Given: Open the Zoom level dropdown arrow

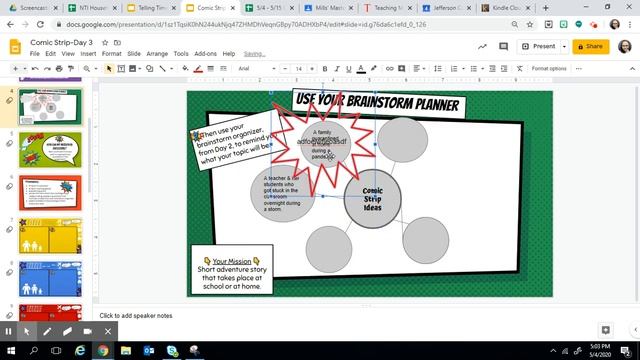Looking at the screenshot, I should point(96,69).
